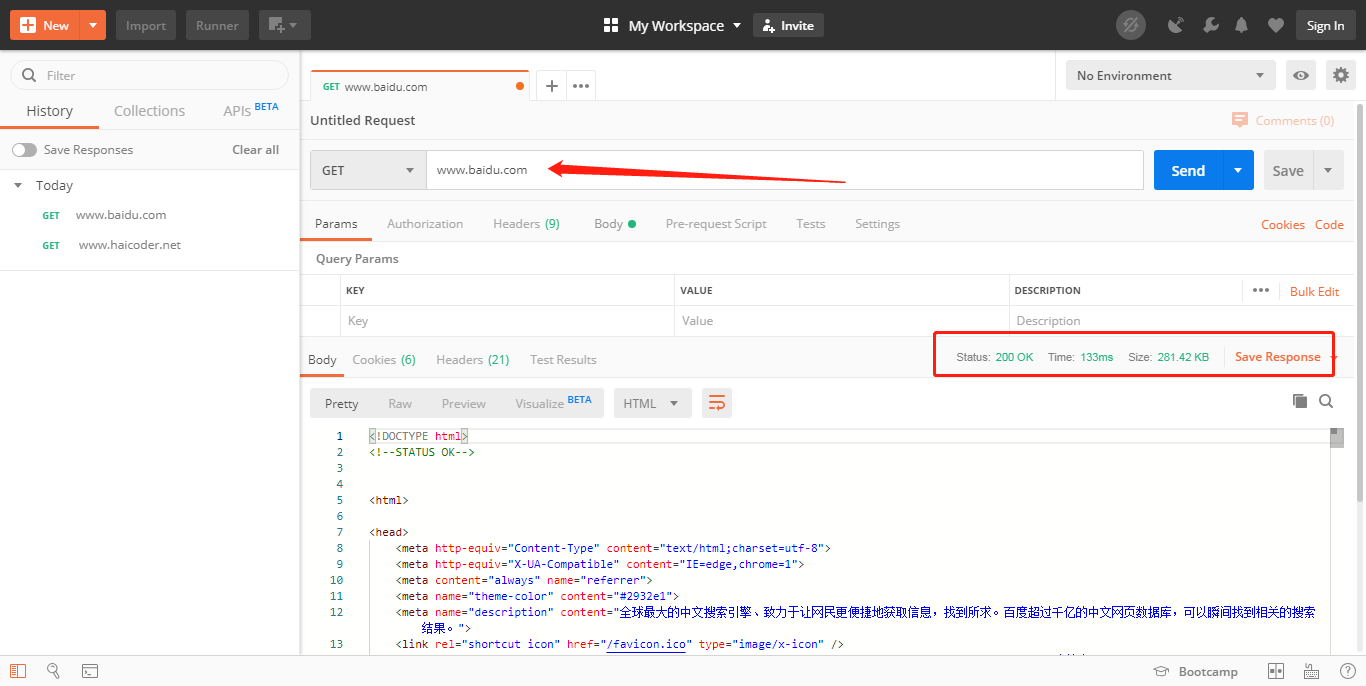Viewport: 1366px width, 686px height.
Task: Click the two-pane view layout icon
Action: (1276, 671)
